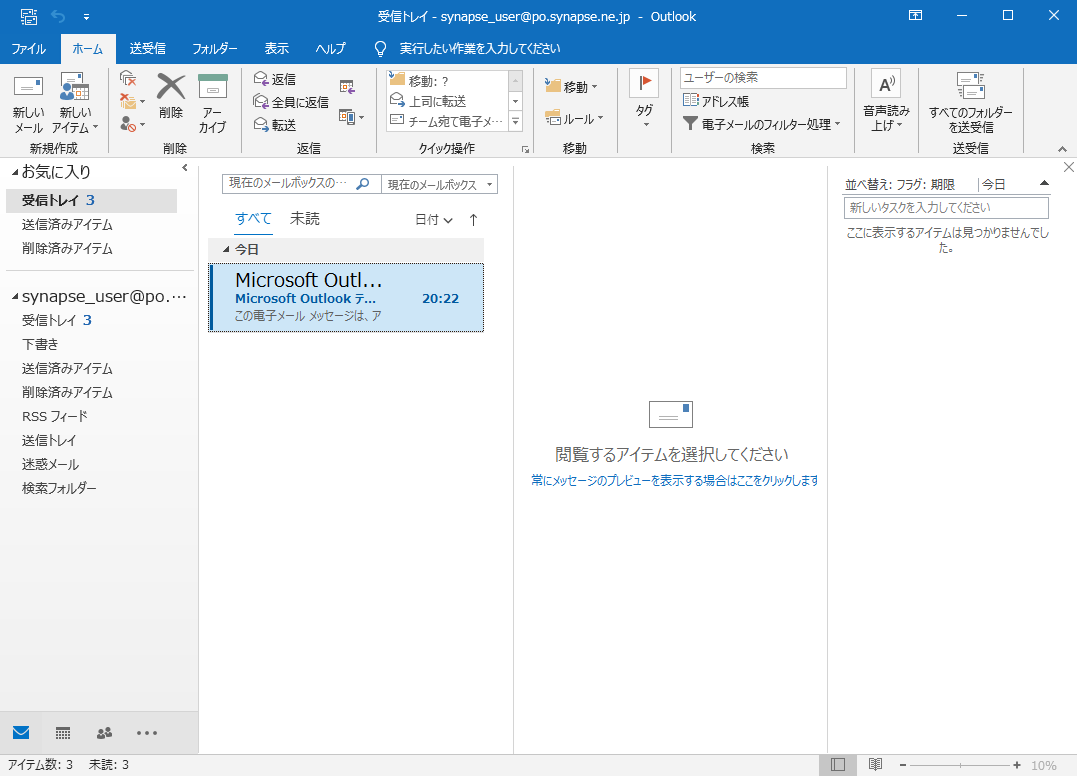
Task: Open the 移動 dropdown in the ribbon
Action: click(x=571, y=87)
